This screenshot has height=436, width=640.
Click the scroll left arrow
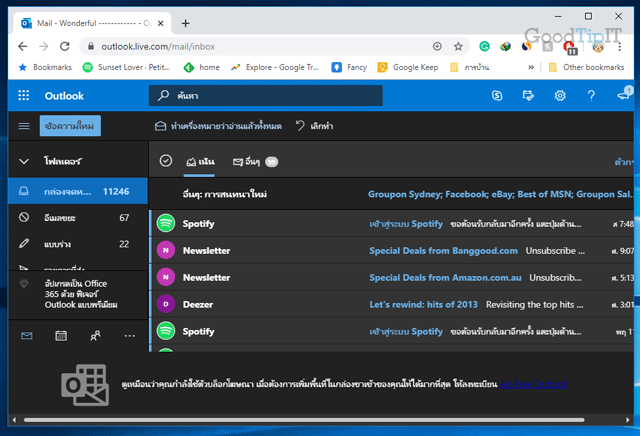[x=14, y=420]
